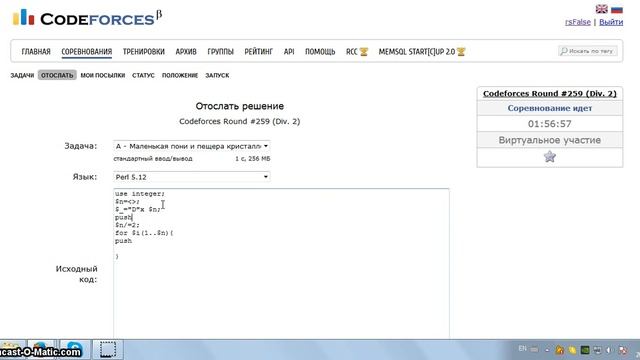Open the АРХИВ menu item
Screen dimensions: 640x360
[x=186, y=52]
